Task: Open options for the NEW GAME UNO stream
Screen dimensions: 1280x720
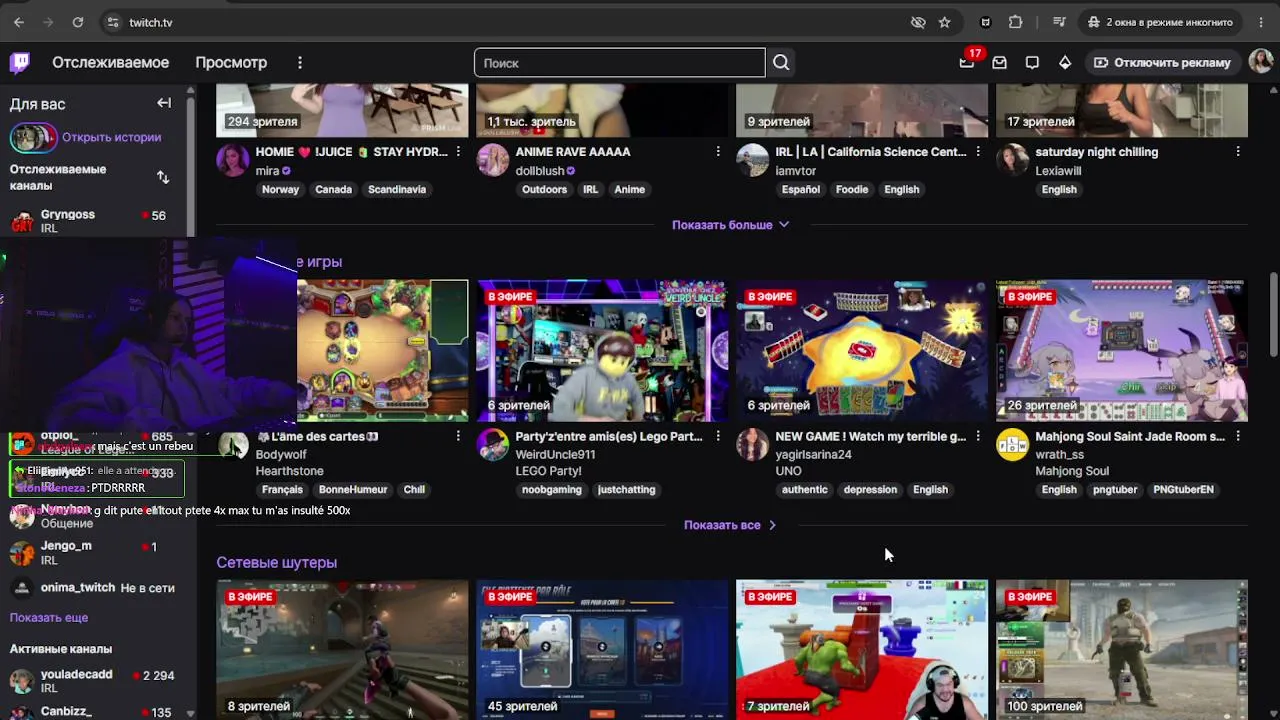Action: (x=978, y=437)
